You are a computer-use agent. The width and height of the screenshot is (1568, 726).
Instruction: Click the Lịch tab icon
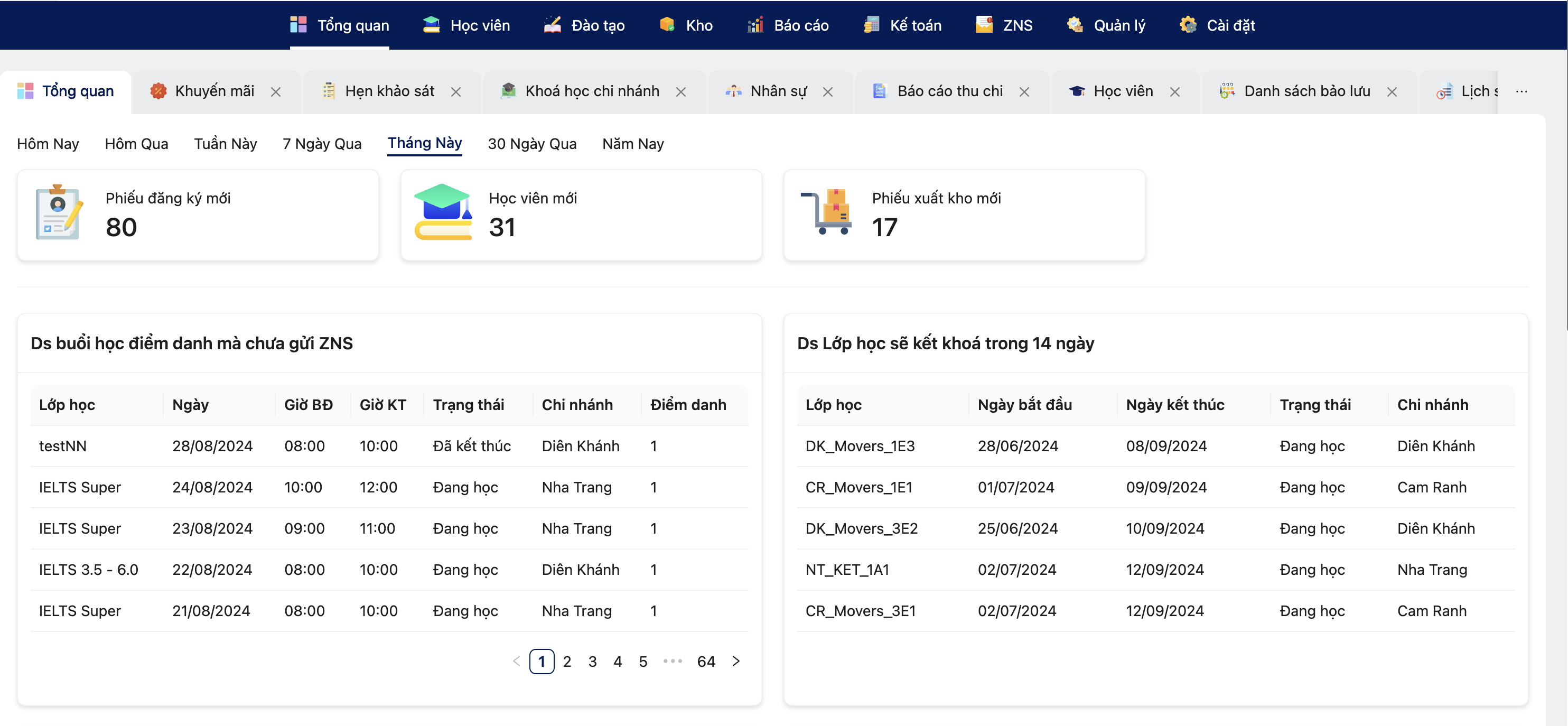click(x=1444, y=91)
